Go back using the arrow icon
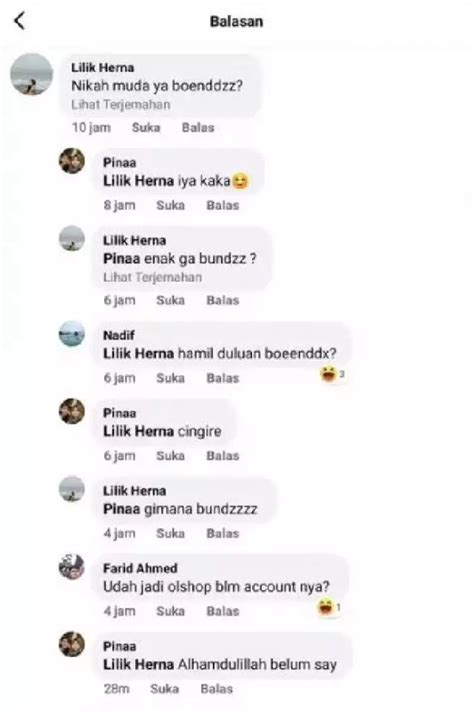474x714 pixels. [x=20, y=21]
